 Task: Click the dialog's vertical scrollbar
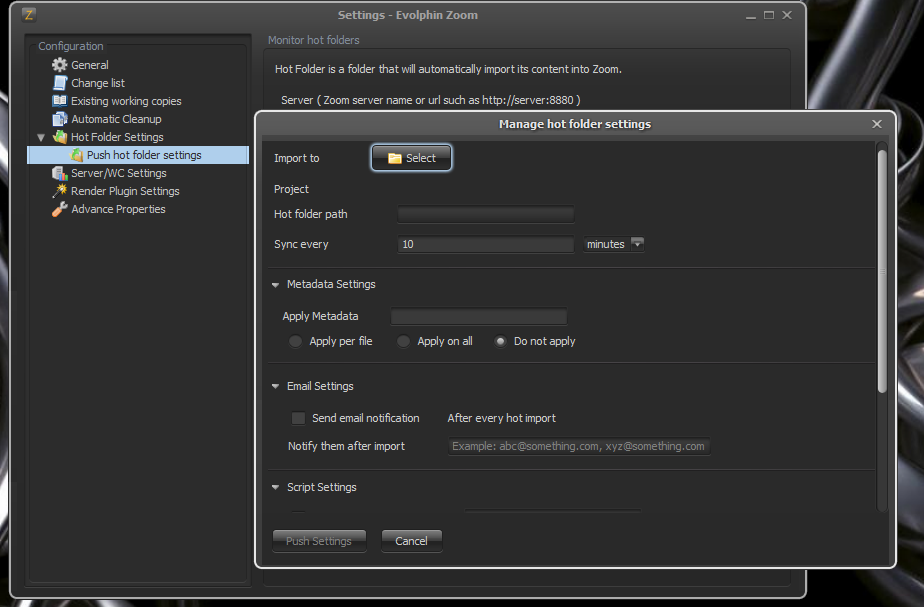point(882,271)
